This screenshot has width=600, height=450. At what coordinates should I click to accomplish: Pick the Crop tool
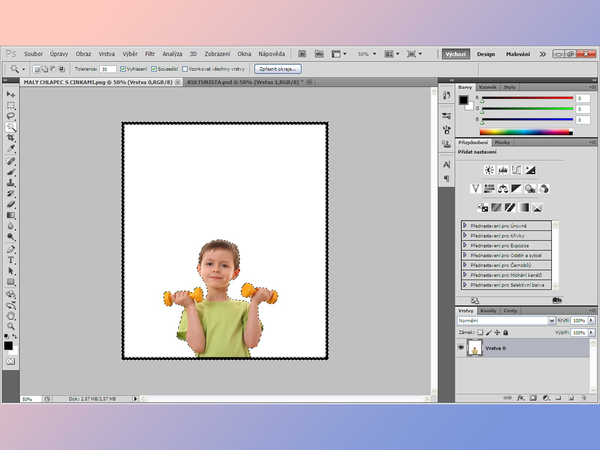point(11,139)
